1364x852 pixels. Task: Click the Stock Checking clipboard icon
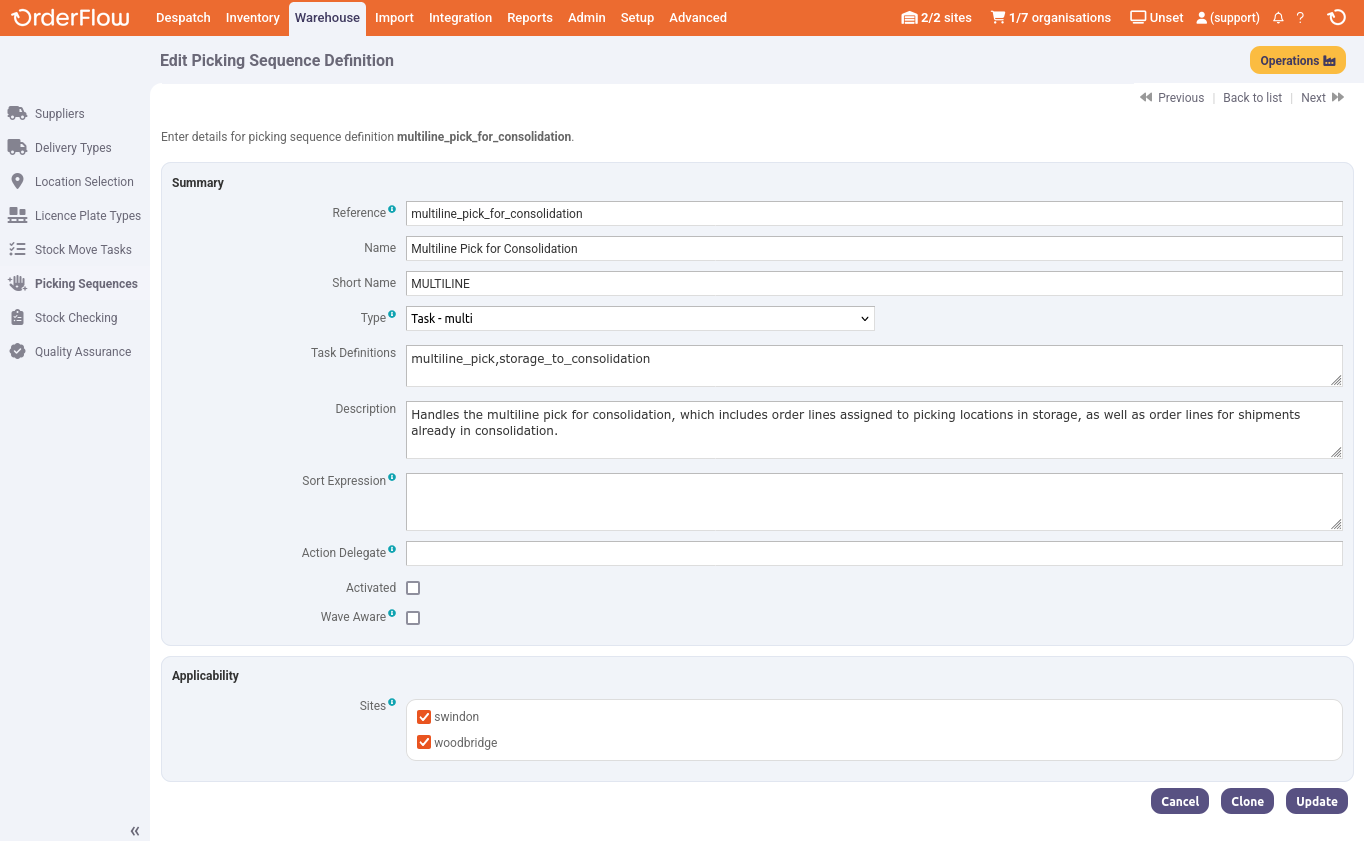[x=17, y=317]
